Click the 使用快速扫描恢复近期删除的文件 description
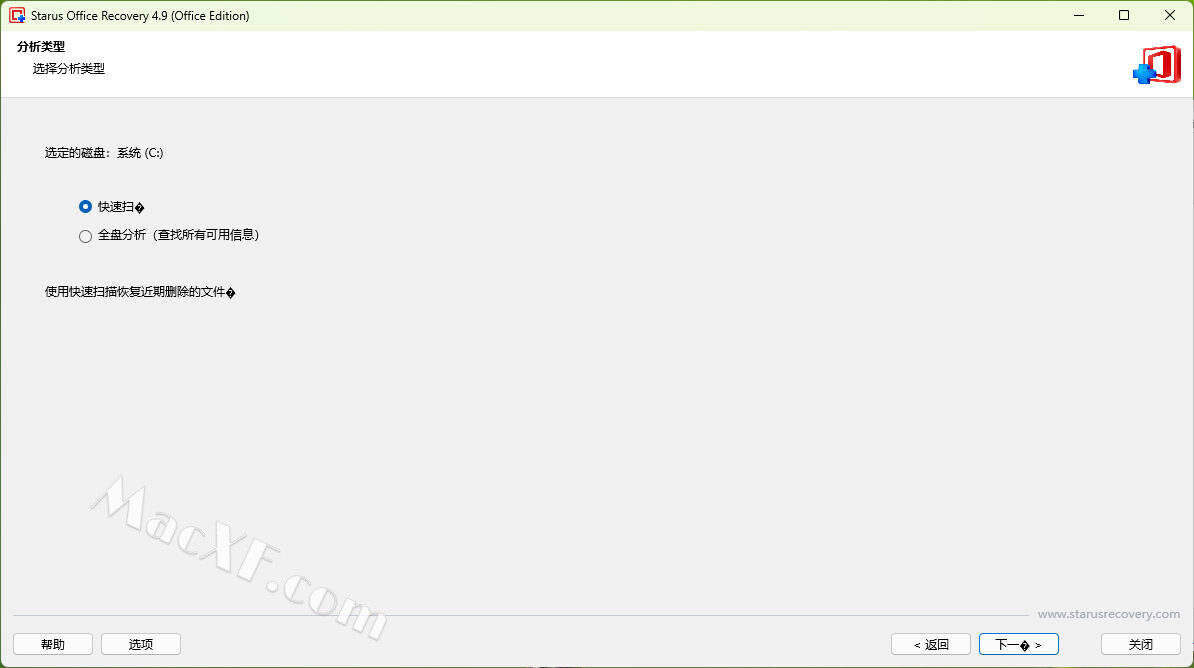 point(140,292)
